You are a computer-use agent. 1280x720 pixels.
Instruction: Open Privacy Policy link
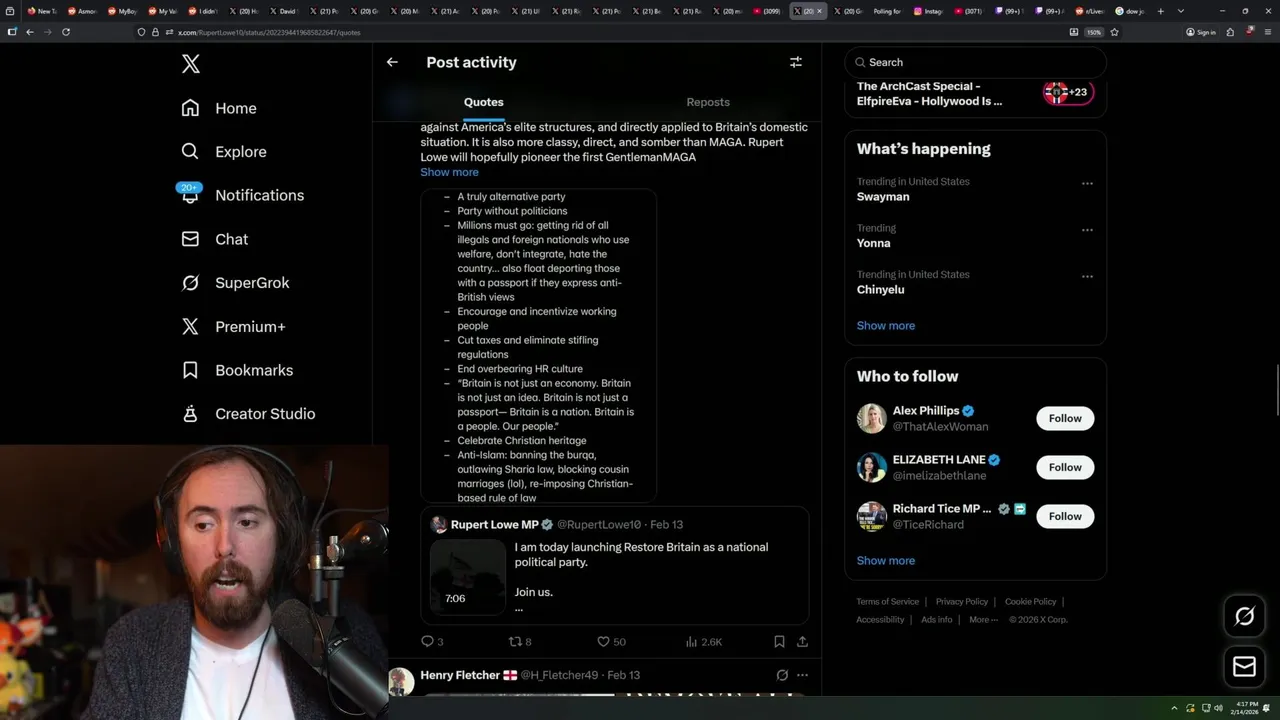point(962,601)
